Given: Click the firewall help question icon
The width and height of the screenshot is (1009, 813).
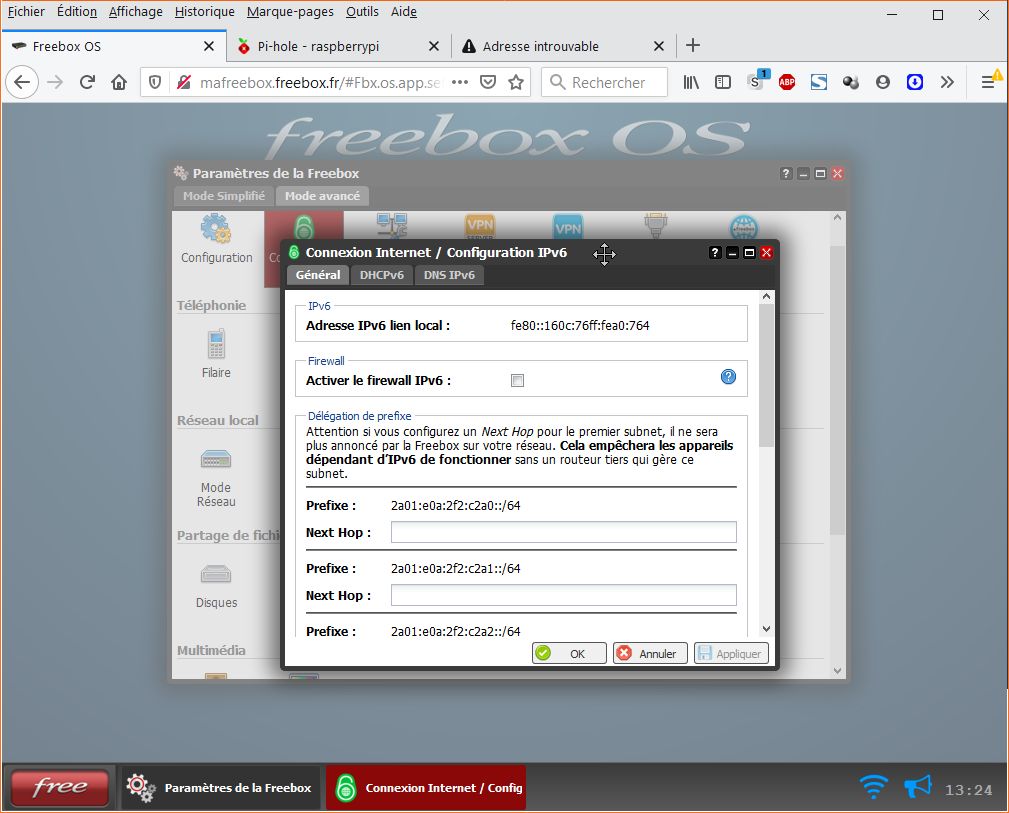Looking at the screenshot, I should coord(728,377).
